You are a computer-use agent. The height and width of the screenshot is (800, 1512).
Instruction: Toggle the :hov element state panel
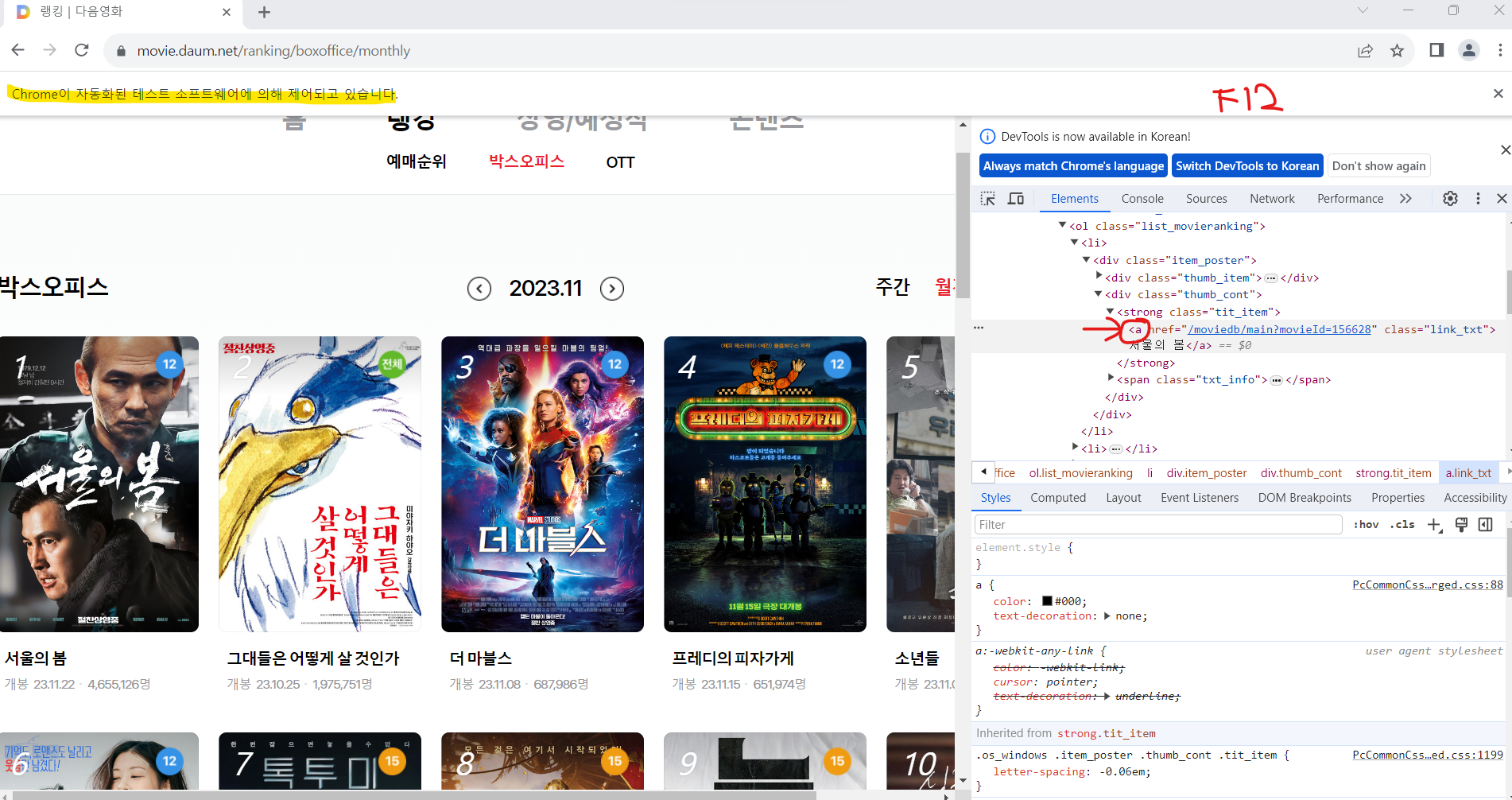tap(1367, 525)
